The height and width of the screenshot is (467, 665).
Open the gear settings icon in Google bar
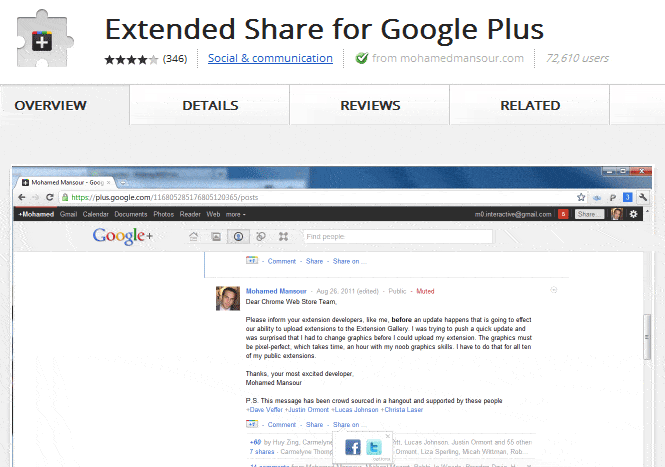pos(634,214)
